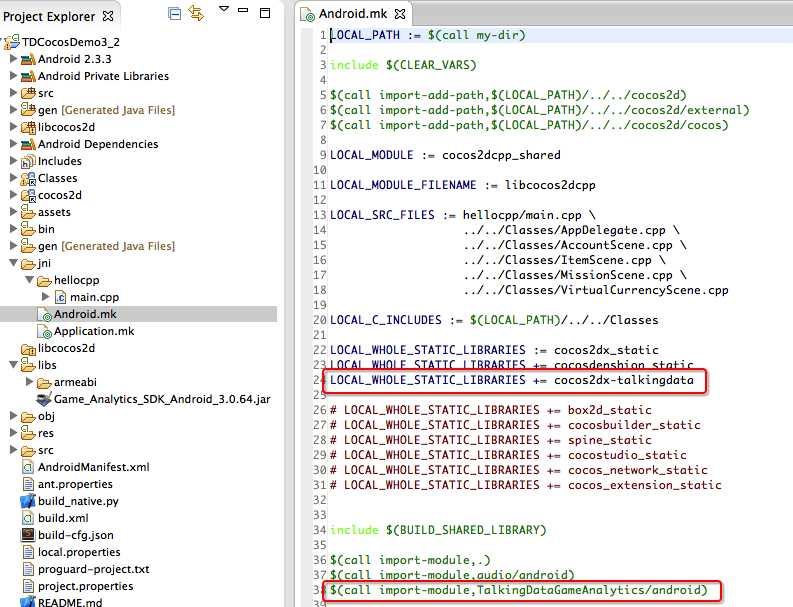793x607 pixels.
Task: Click the project.properties file icon
Action: pyautogui.click(x=28, y=586)
